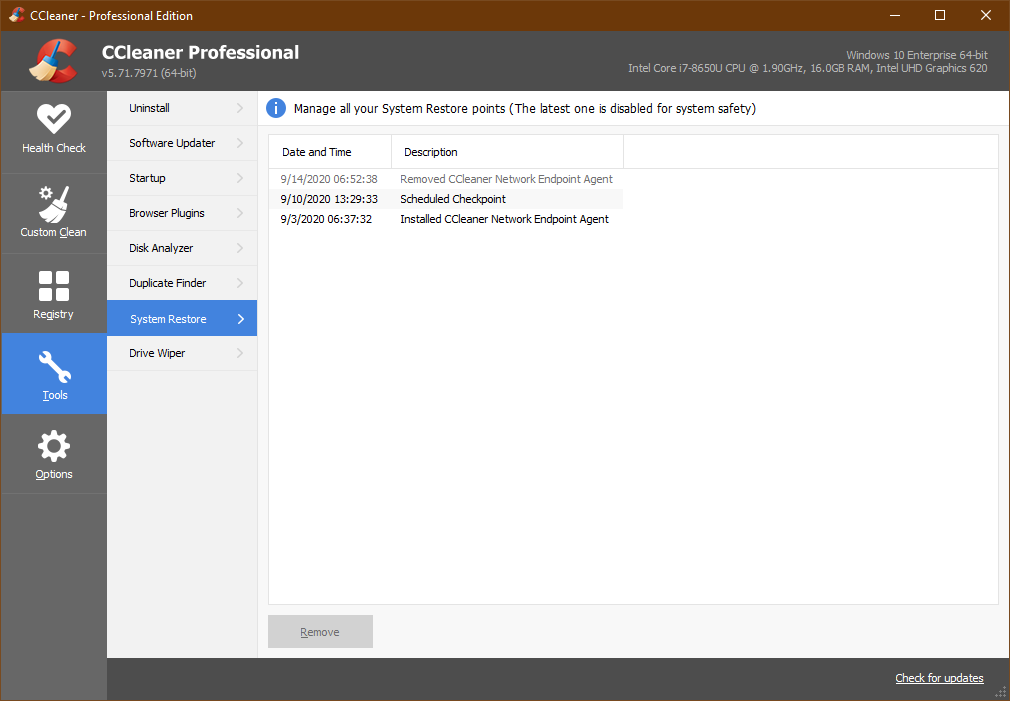Image resolution: width=1010 pixels, height=701 pixels.
Task: Click the Remove button
Action: pyautogui.click(x=320, y=631)
